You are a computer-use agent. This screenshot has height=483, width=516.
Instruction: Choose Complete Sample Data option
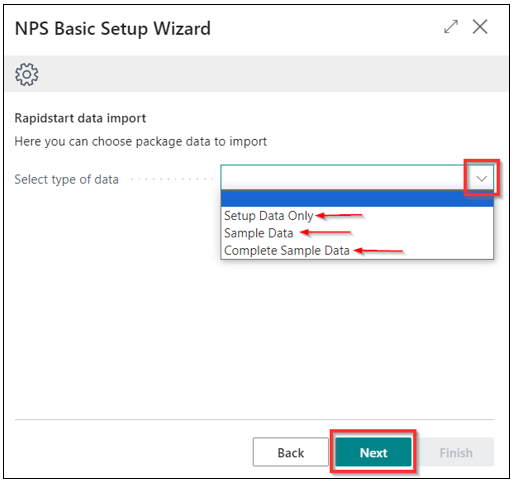point(287,250)
